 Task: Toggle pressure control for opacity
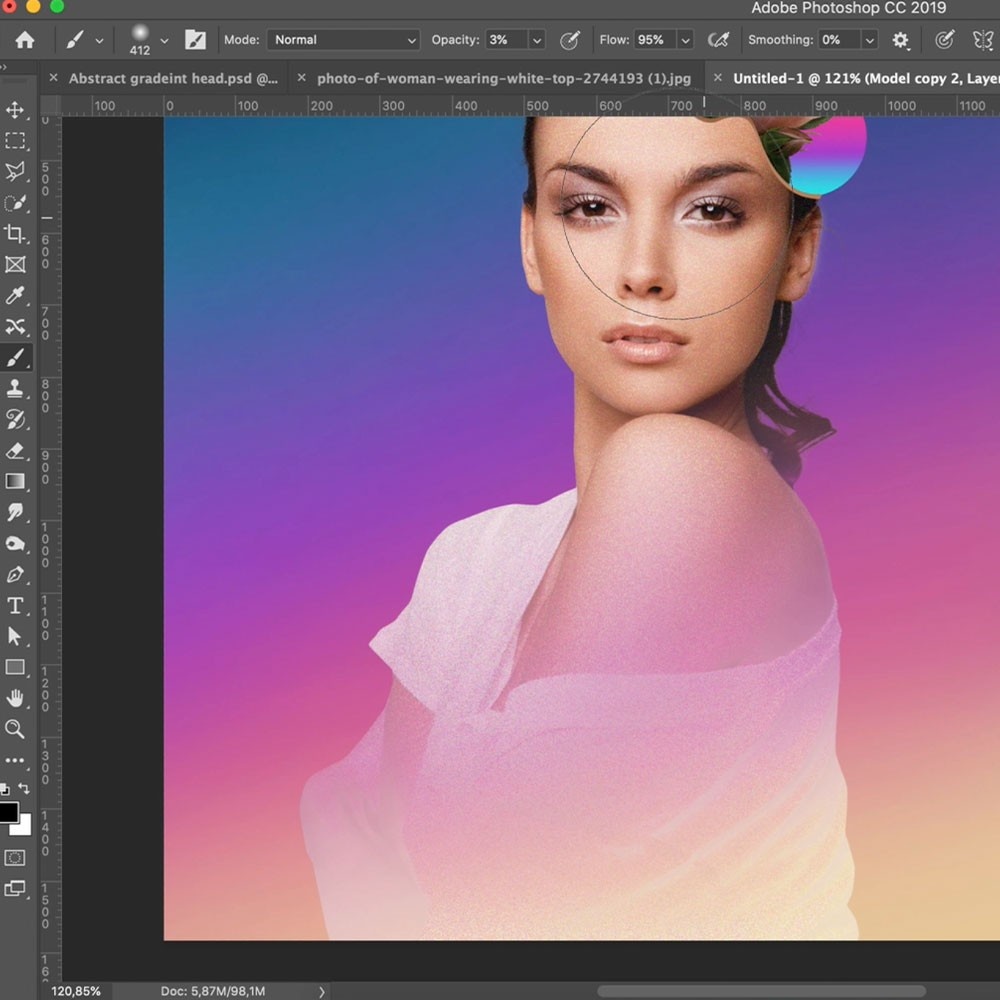(570, 40)
